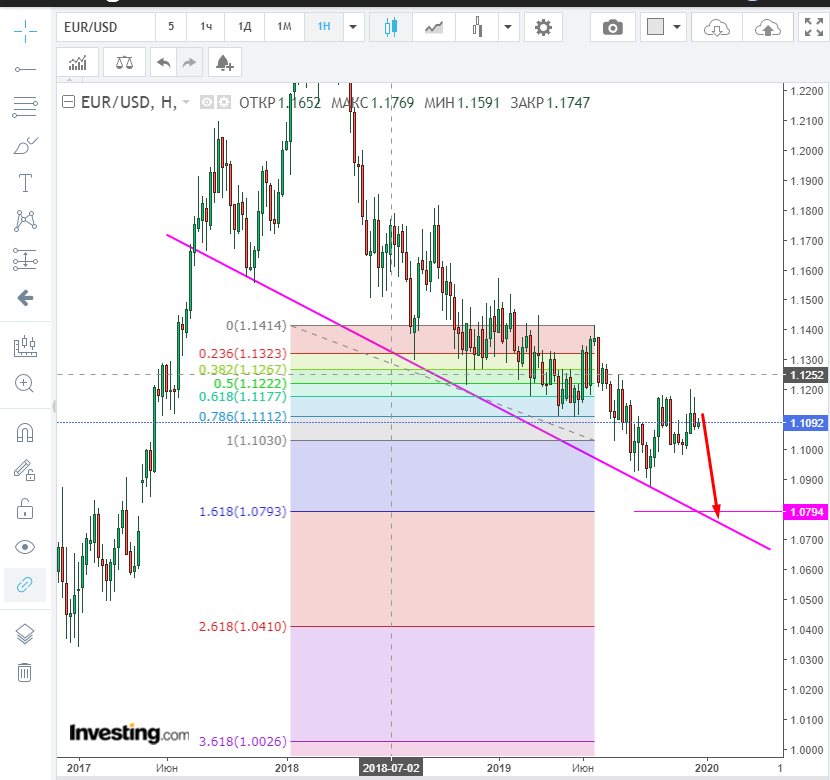Expand chart style dropdown arrow
Image resolution: width=830 pixels, height=780 pixels.
click(508, 27)
